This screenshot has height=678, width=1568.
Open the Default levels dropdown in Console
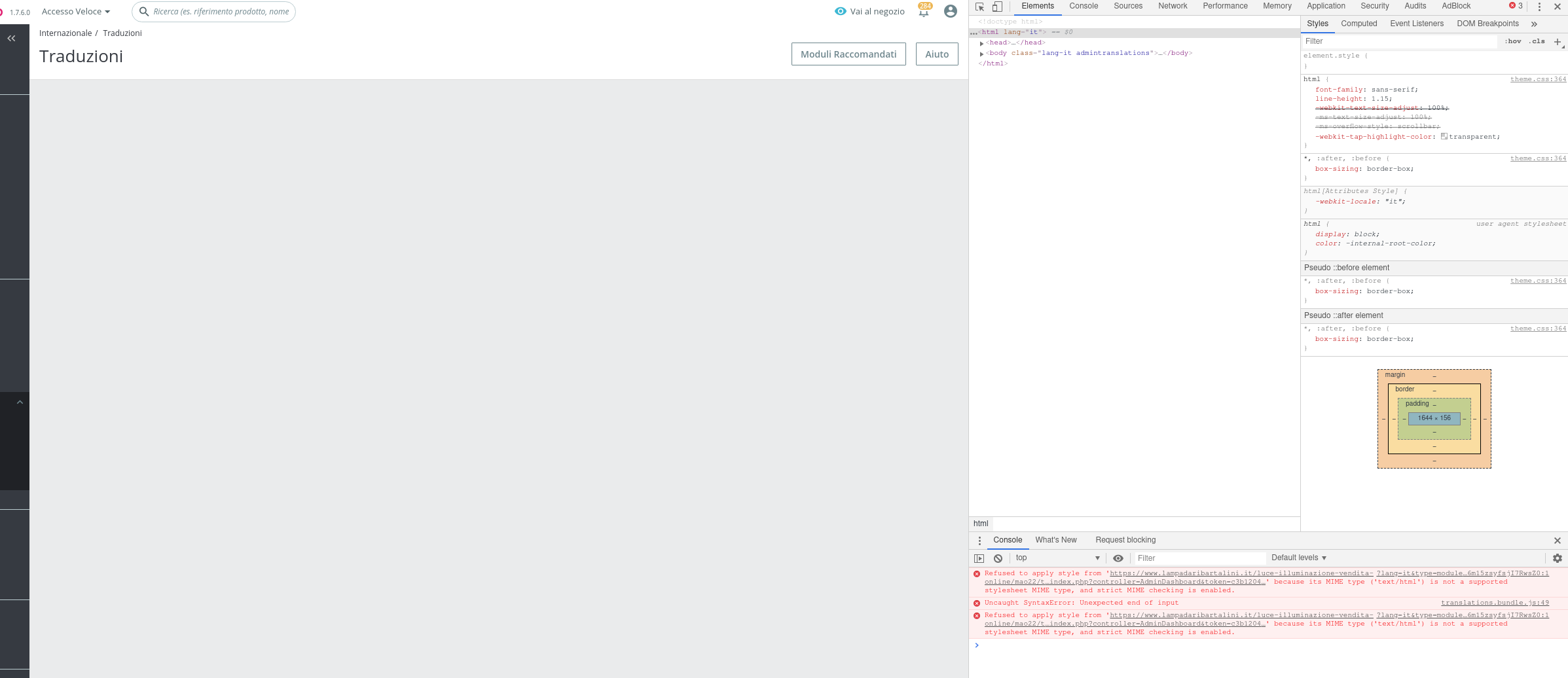point(1298,558)
